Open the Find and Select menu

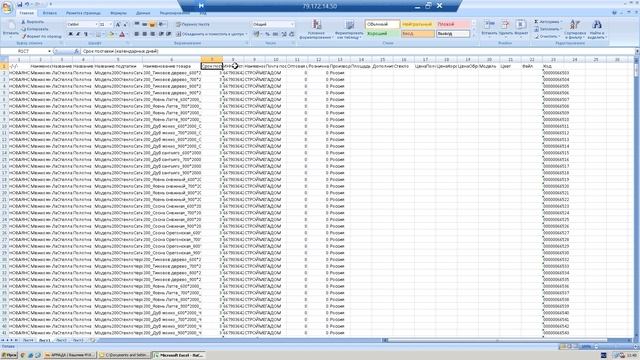pyautogui.click(x=597, y=29)
